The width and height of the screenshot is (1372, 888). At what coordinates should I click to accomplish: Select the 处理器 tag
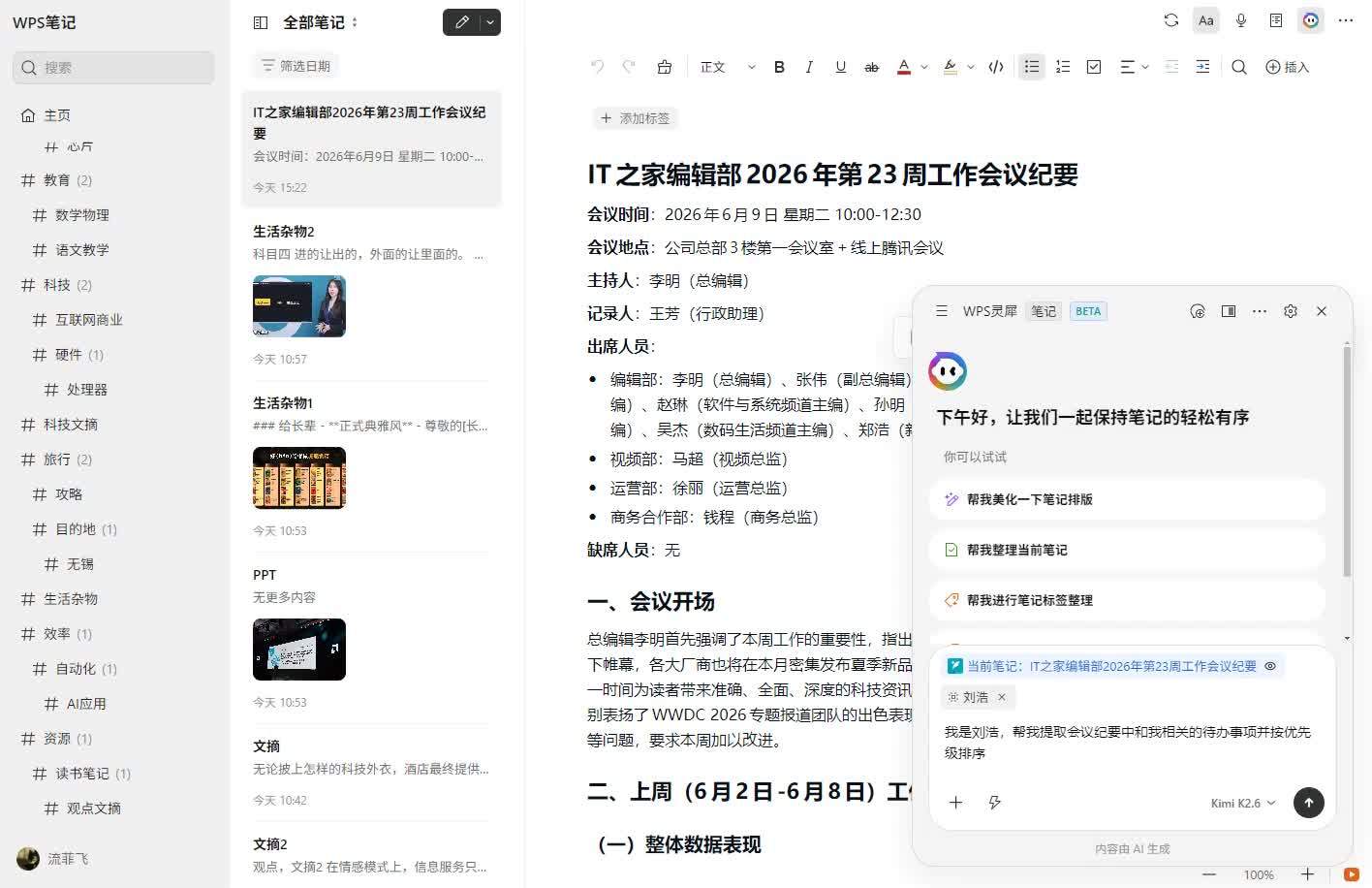(x=86, y=390)
